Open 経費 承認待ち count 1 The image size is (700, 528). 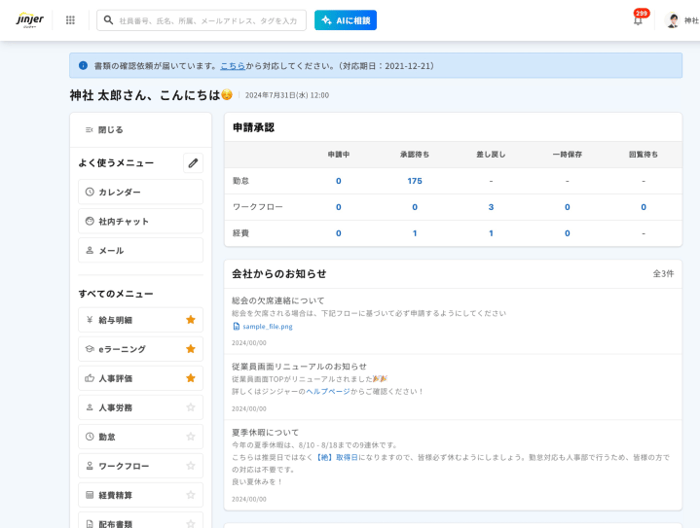(x=415, y=233)
